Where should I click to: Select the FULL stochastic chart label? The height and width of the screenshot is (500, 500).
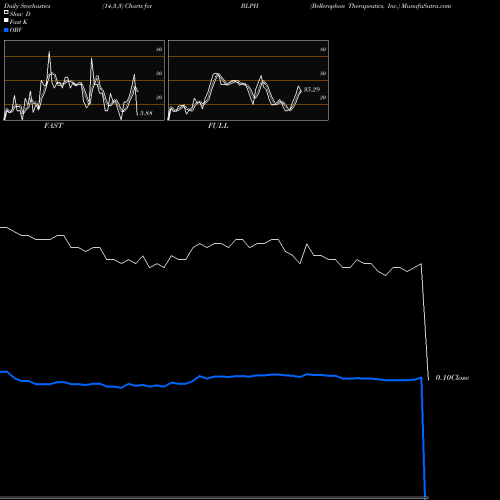coord(218,126)
